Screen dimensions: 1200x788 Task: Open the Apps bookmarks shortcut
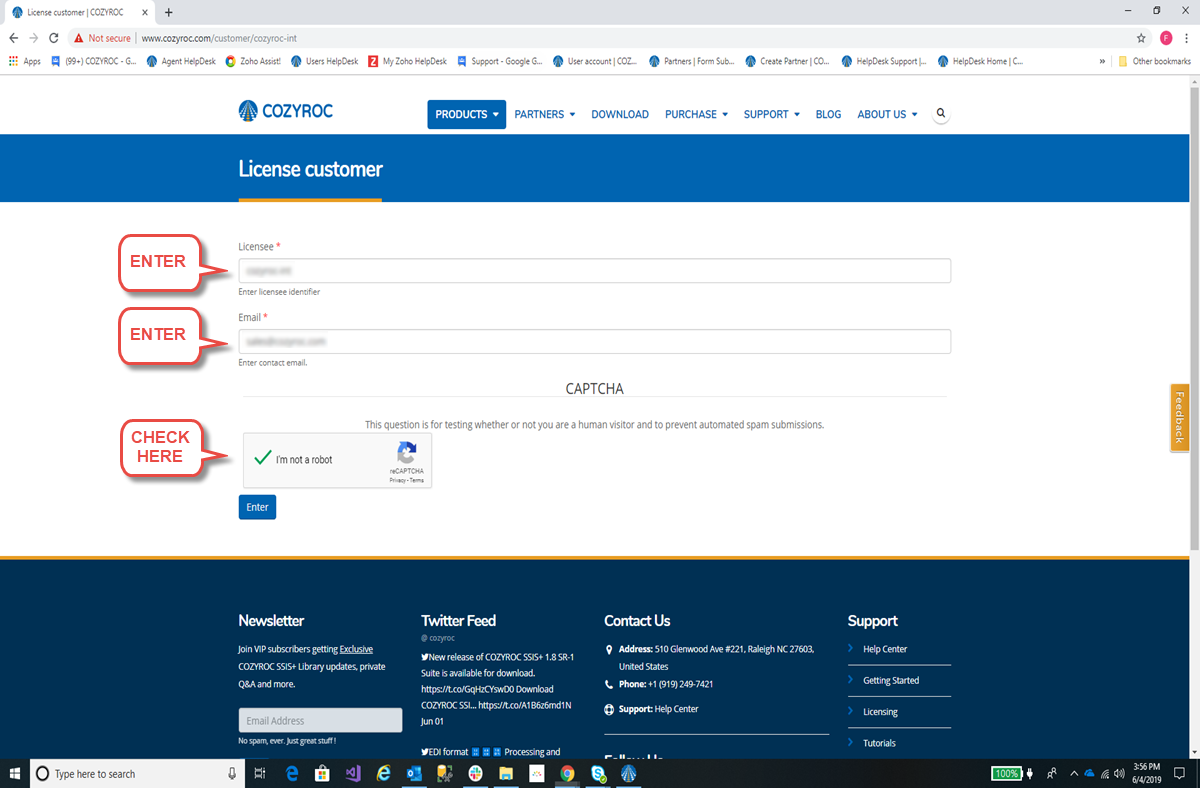click(25, 61)
